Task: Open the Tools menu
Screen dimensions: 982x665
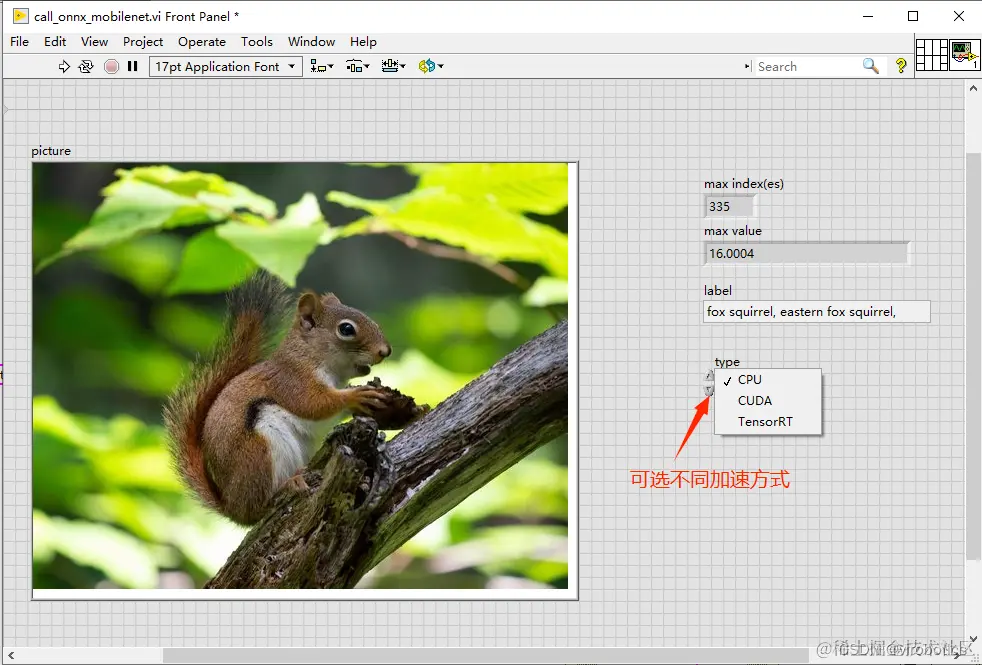Action: tap(257, 41)
